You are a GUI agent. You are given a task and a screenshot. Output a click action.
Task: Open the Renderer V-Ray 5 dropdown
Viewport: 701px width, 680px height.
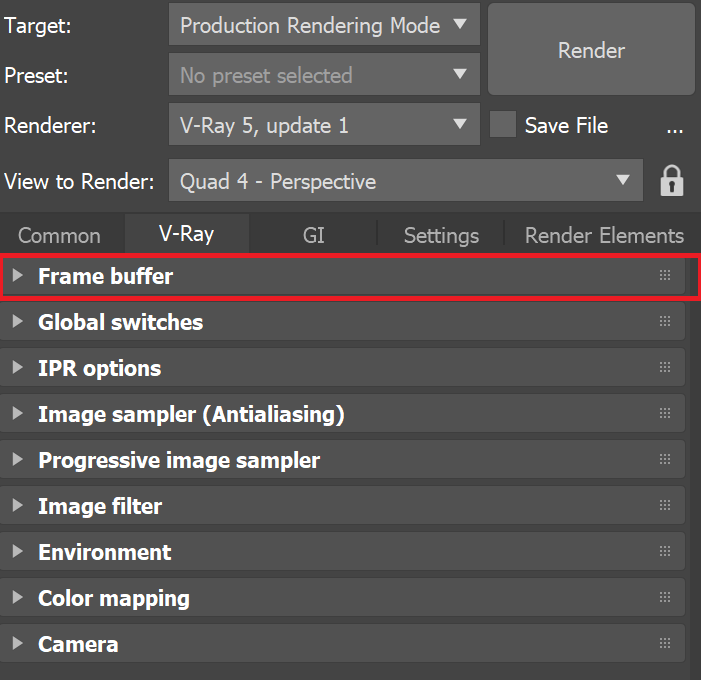pyautogui.click(x=323, y=125)
